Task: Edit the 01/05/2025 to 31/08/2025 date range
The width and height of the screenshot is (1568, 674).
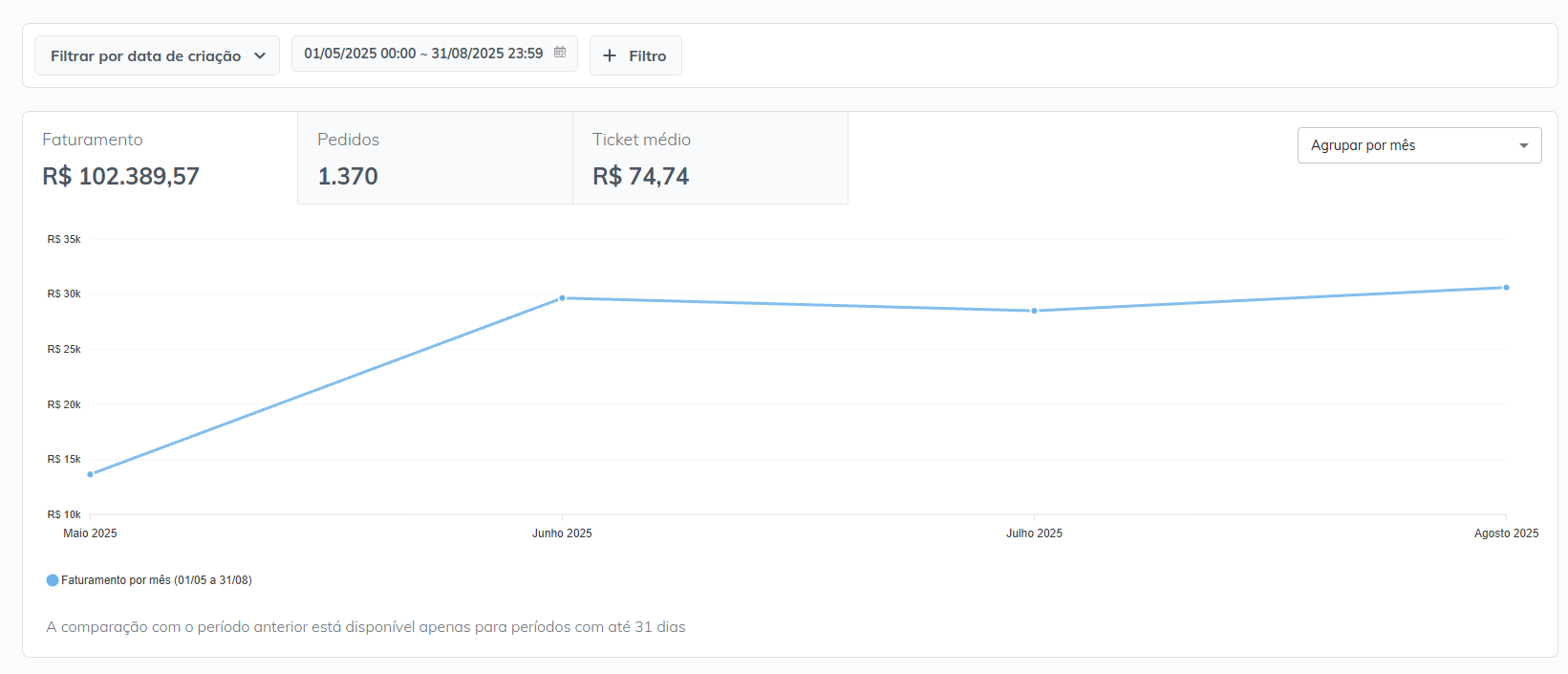Action: coord(435,54)
